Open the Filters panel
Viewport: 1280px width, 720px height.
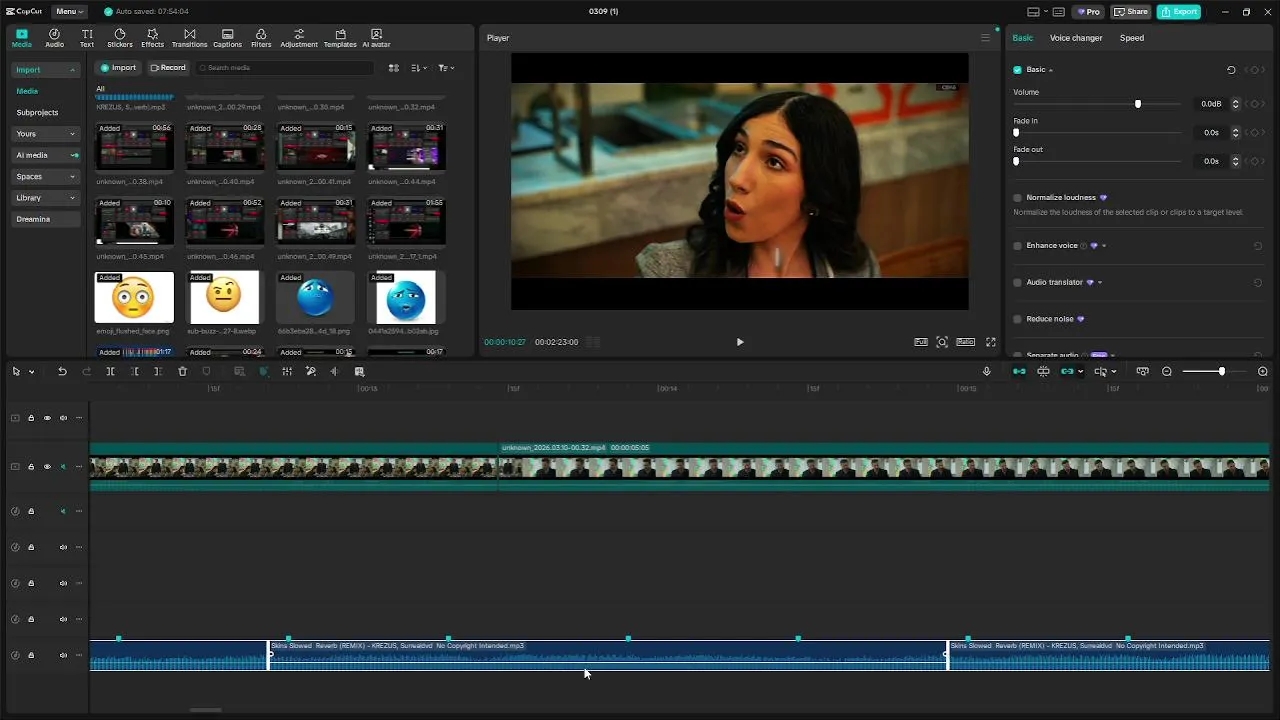pos(261,38)
